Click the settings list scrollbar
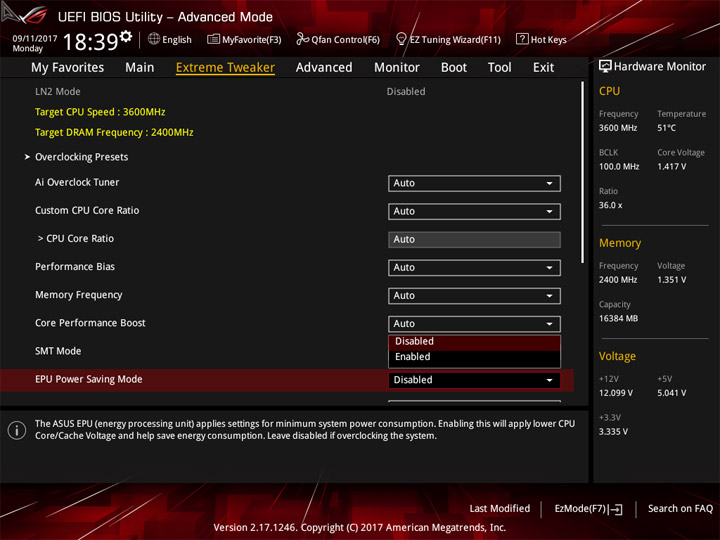Viewport: 720px width, 540px height. click(582, 172)
